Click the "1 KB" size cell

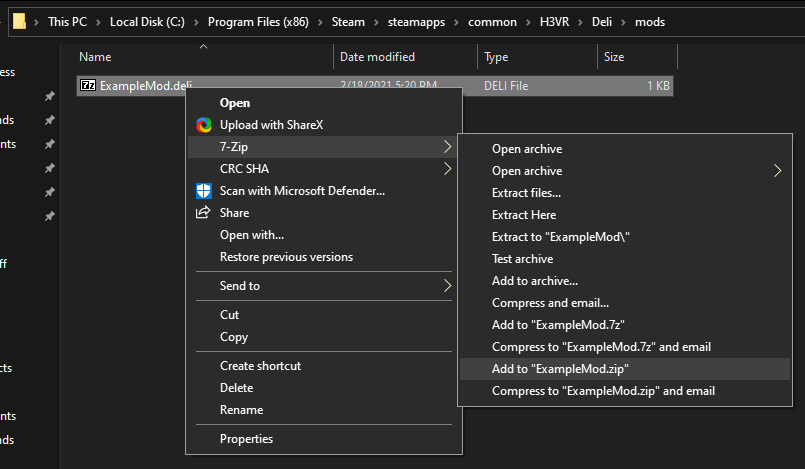tap(658, 86)
